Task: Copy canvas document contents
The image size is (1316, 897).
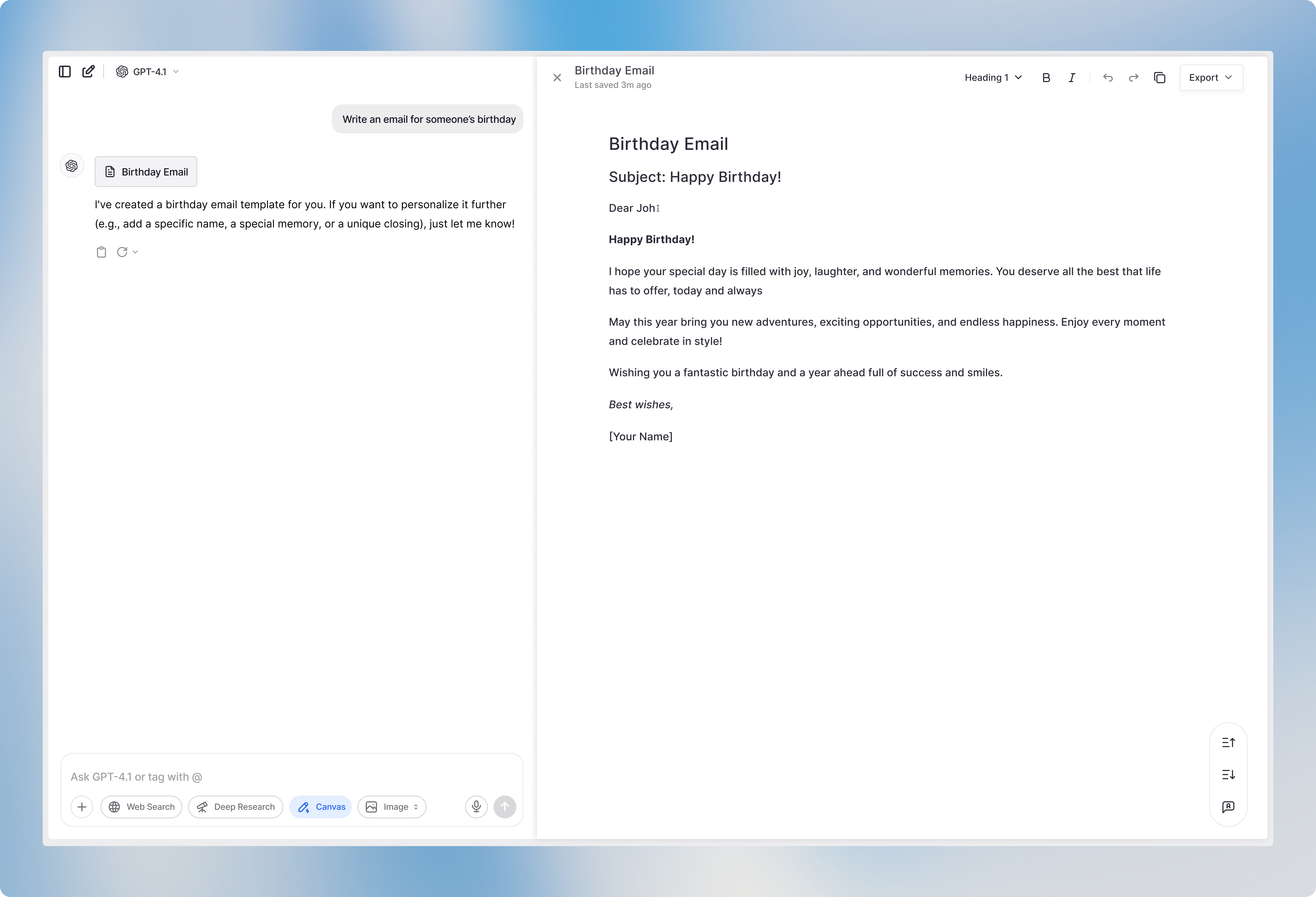Action: click(1159, 78)
